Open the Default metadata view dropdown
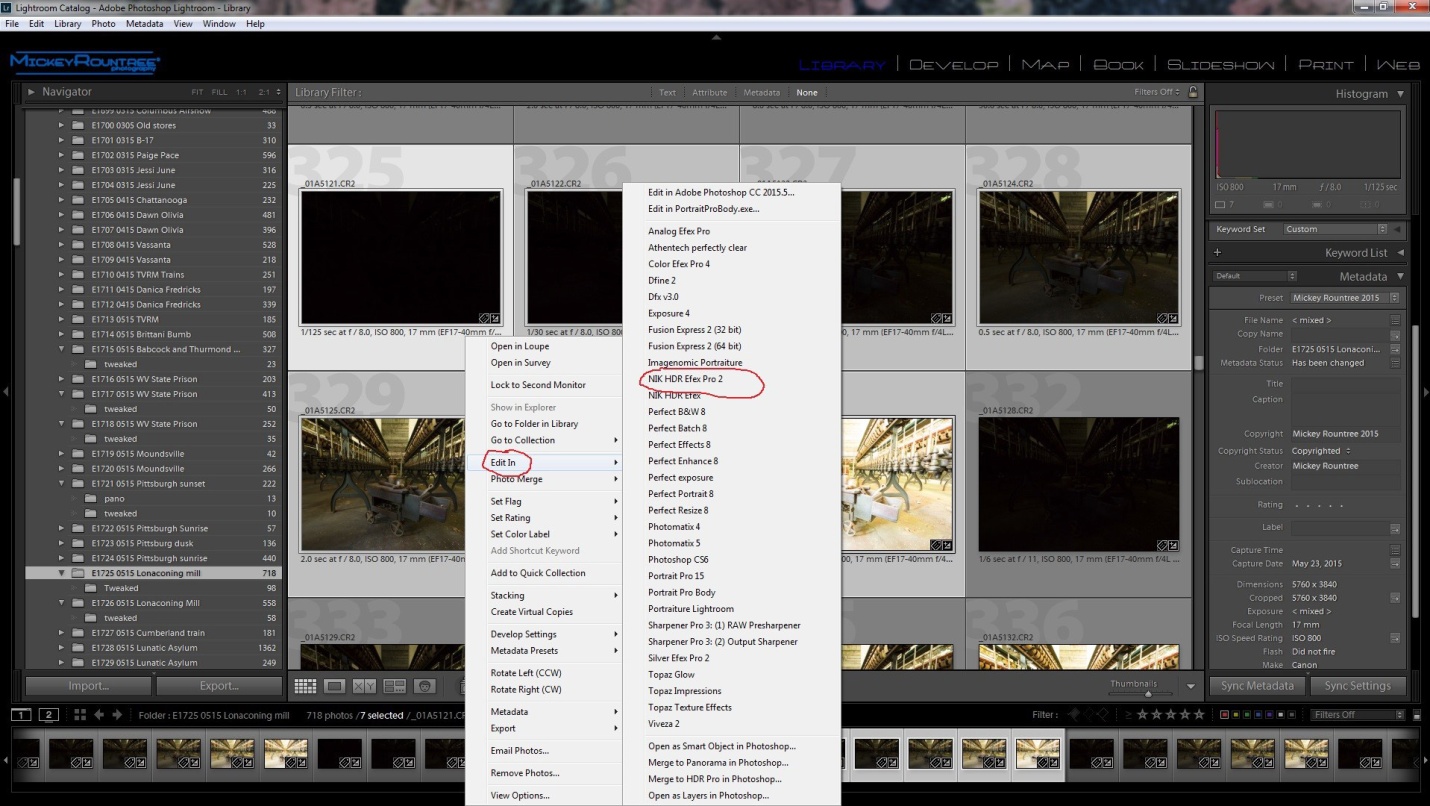 click(x=1255, y=276)
